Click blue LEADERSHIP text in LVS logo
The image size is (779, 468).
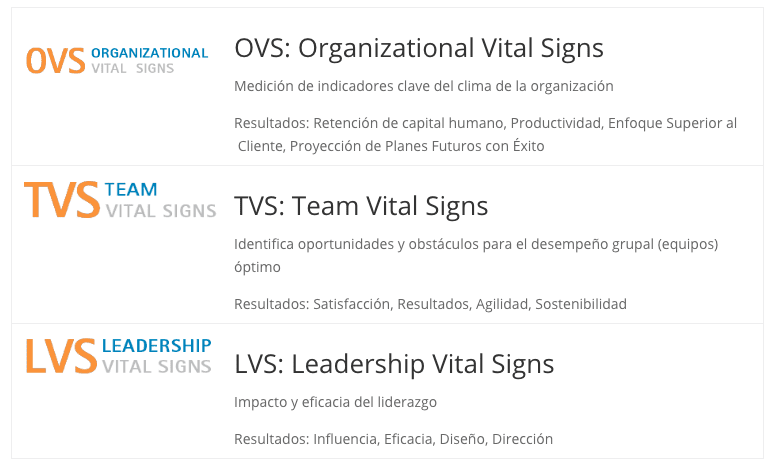157,345
